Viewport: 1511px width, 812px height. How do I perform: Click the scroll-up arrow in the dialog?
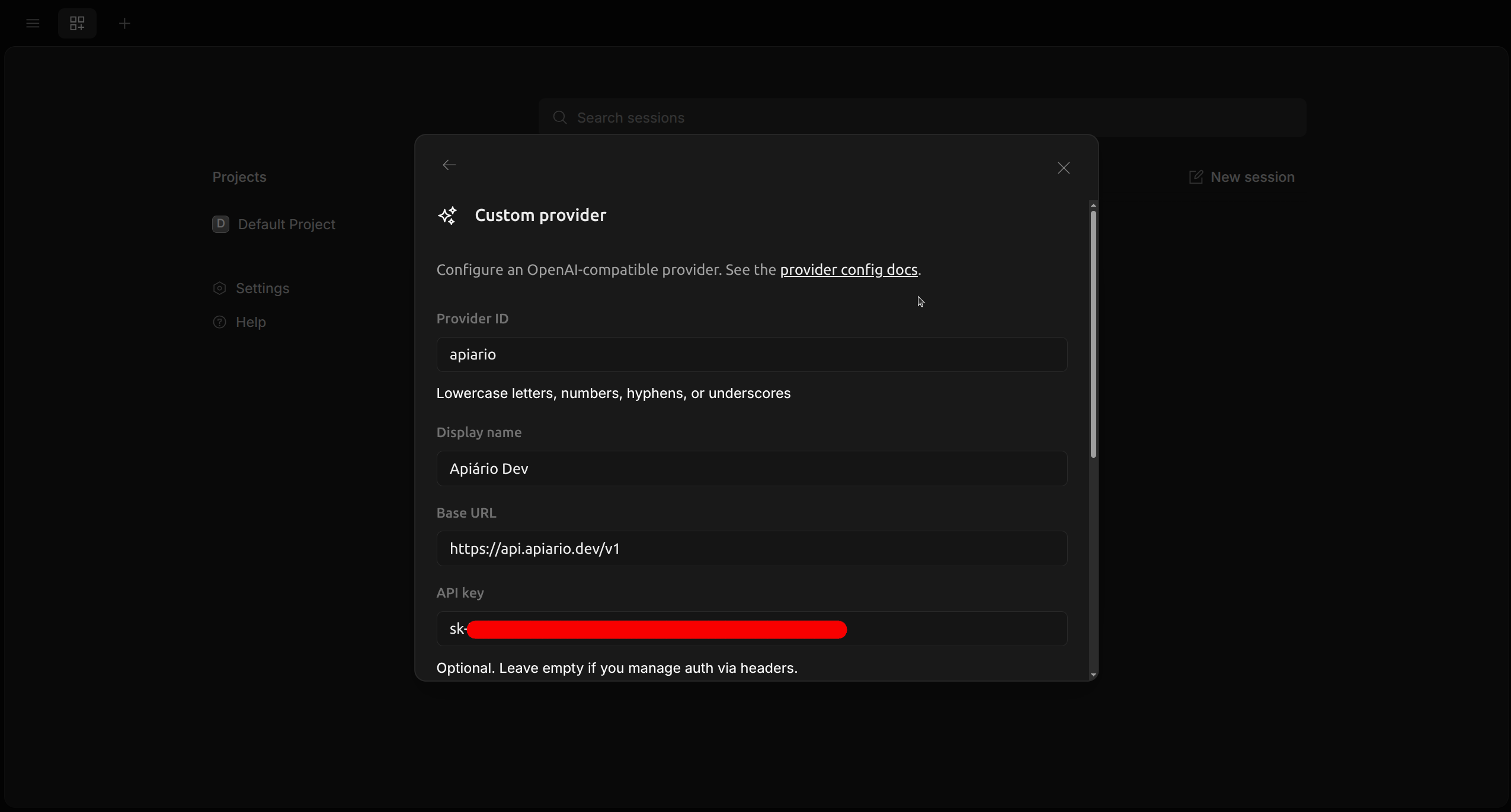(x=1093, y=205)
